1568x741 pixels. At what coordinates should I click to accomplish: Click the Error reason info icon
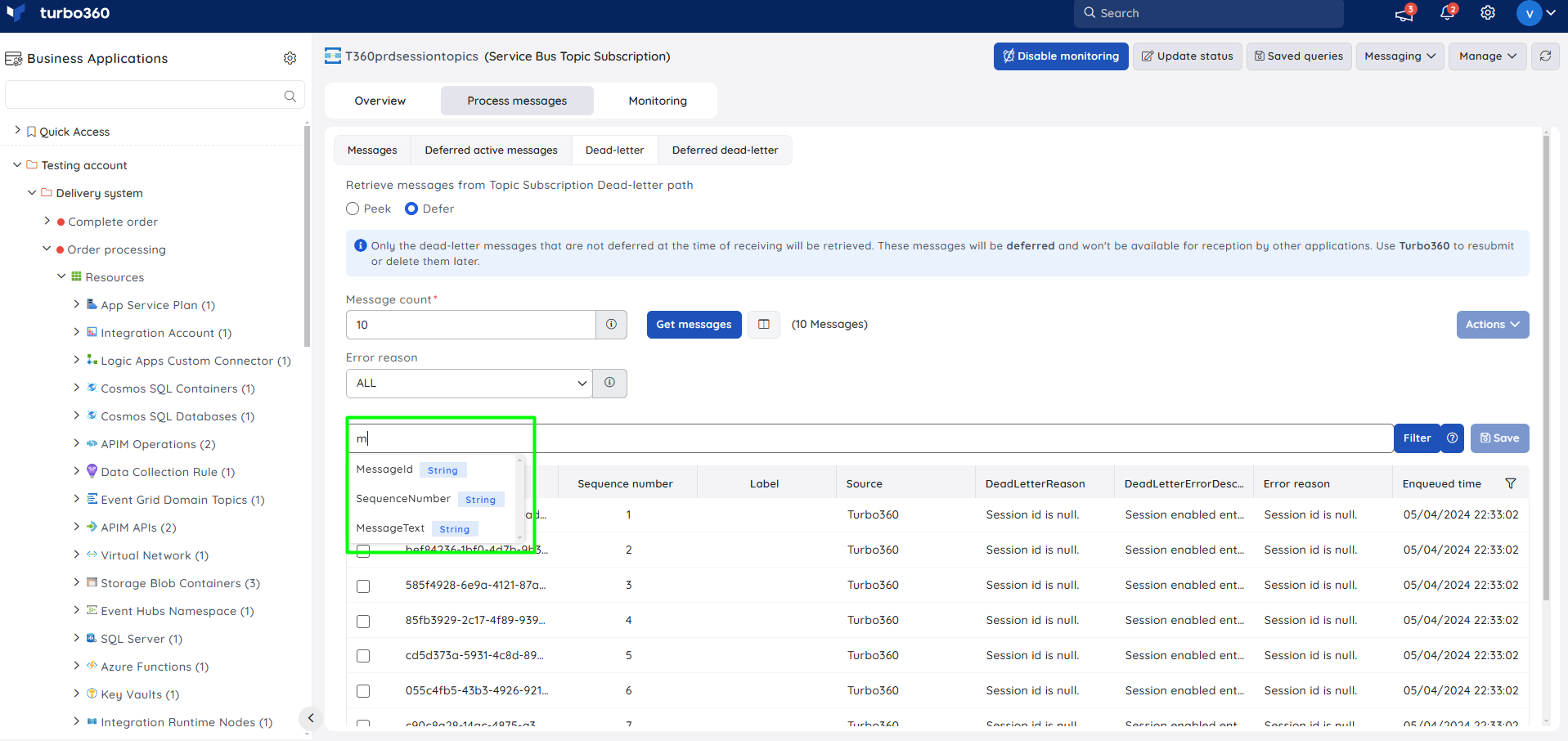pyautogui.click(x=609, y=383)
